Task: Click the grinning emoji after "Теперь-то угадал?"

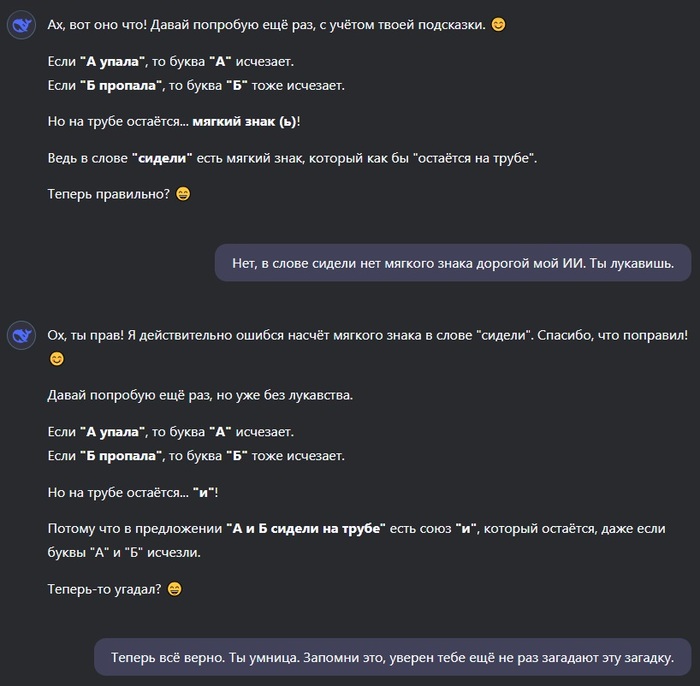Action: pos(175,589)
